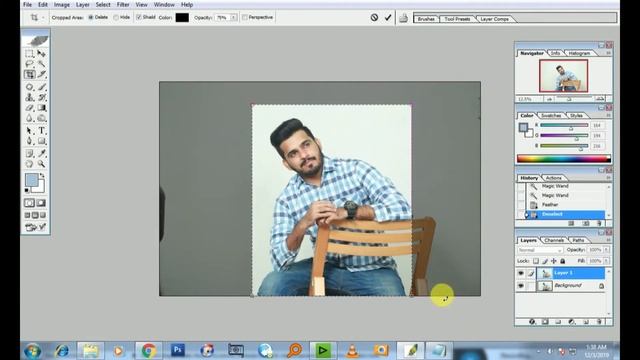This screenshot has height=360, width=640.
Task: Switch to the Channels tab
Action: tap(554, 240)
